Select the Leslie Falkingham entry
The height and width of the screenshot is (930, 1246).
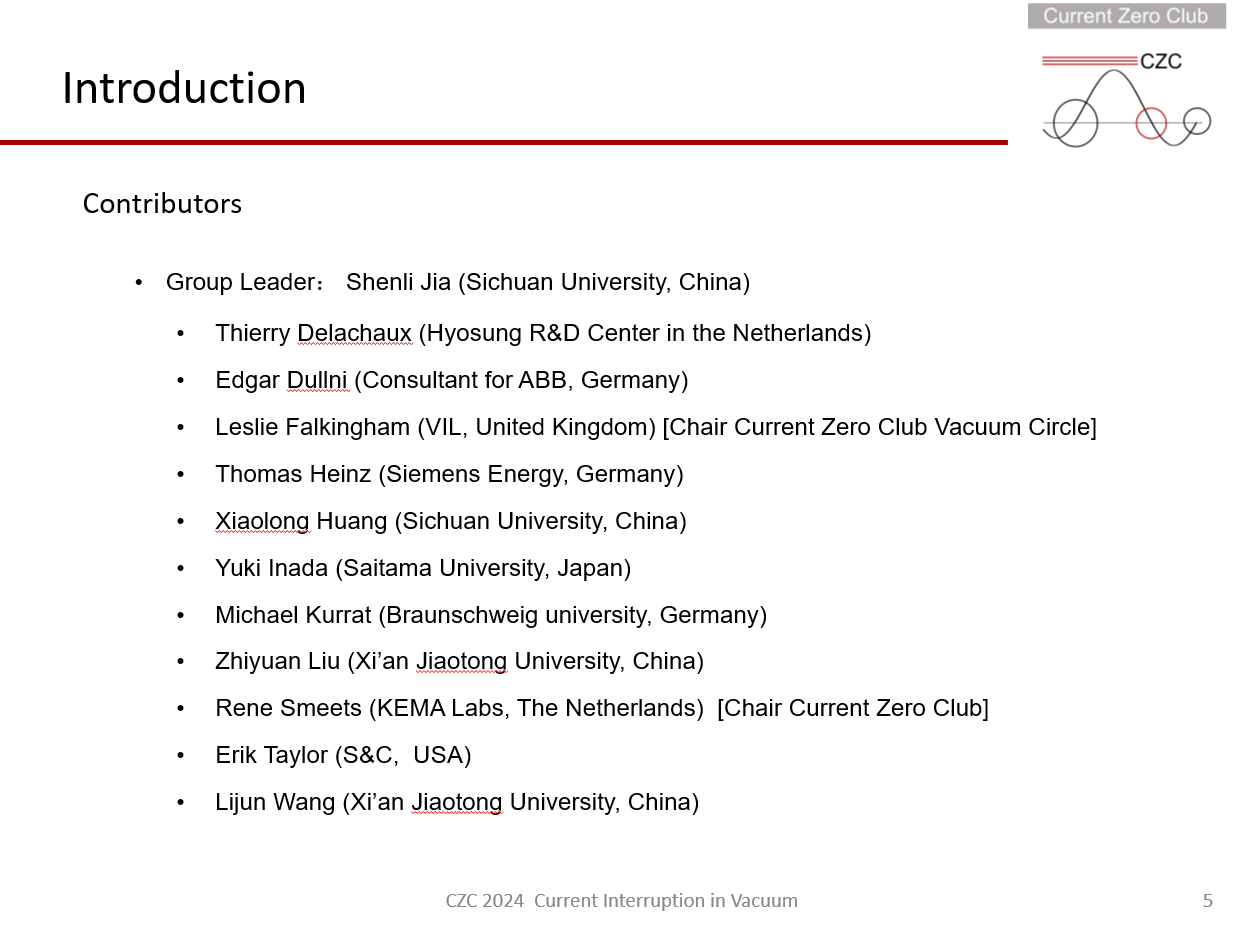(435, 427)
